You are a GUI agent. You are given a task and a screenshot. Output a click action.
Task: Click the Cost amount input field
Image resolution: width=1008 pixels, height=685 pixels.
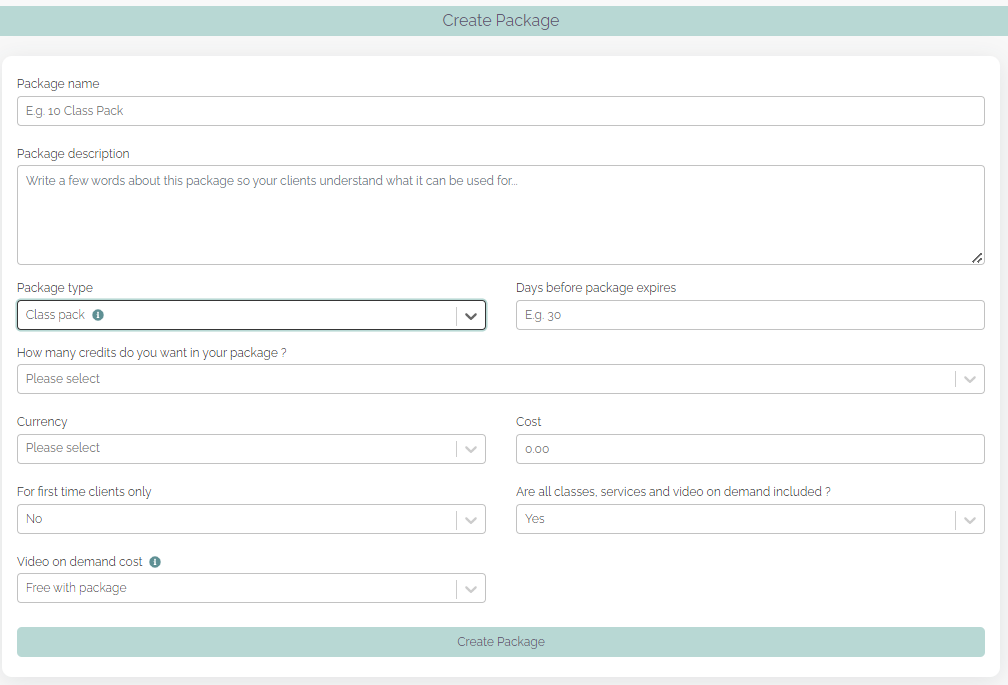click(750, 449)
